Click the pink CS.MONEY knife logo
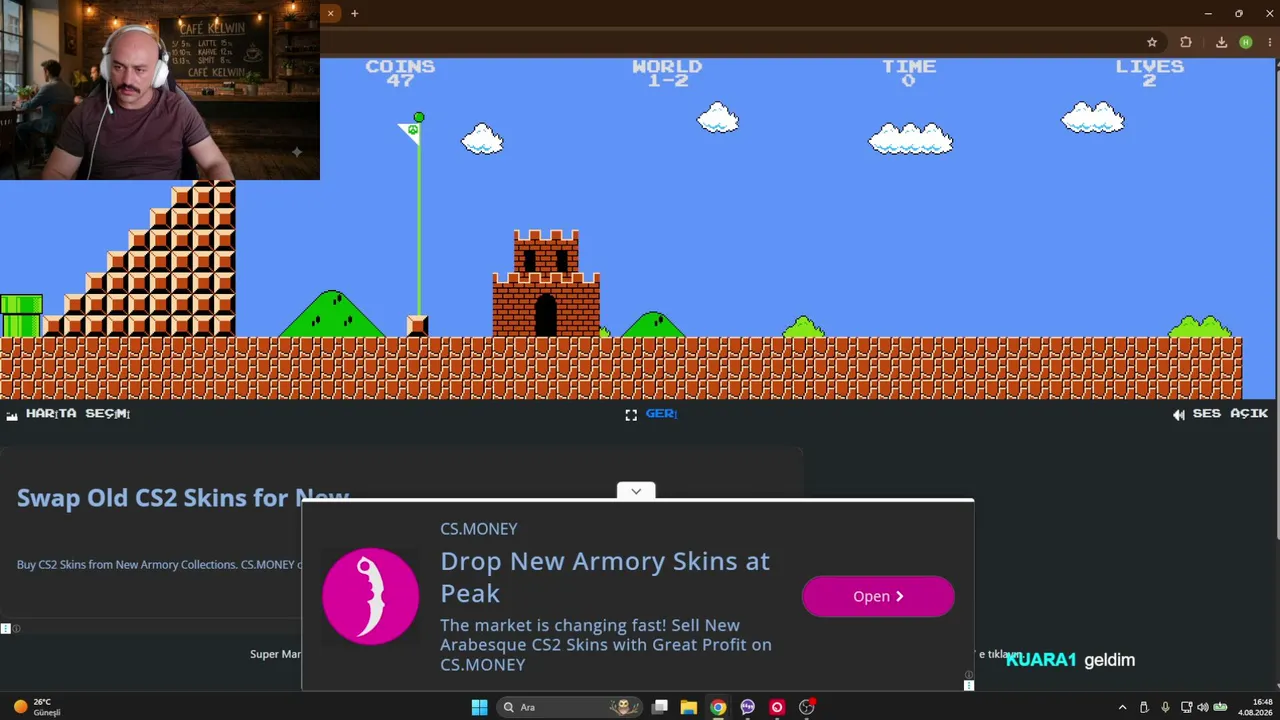This screenshot has width=1280, height=720. pyautogui.click(x=370, y=596)
